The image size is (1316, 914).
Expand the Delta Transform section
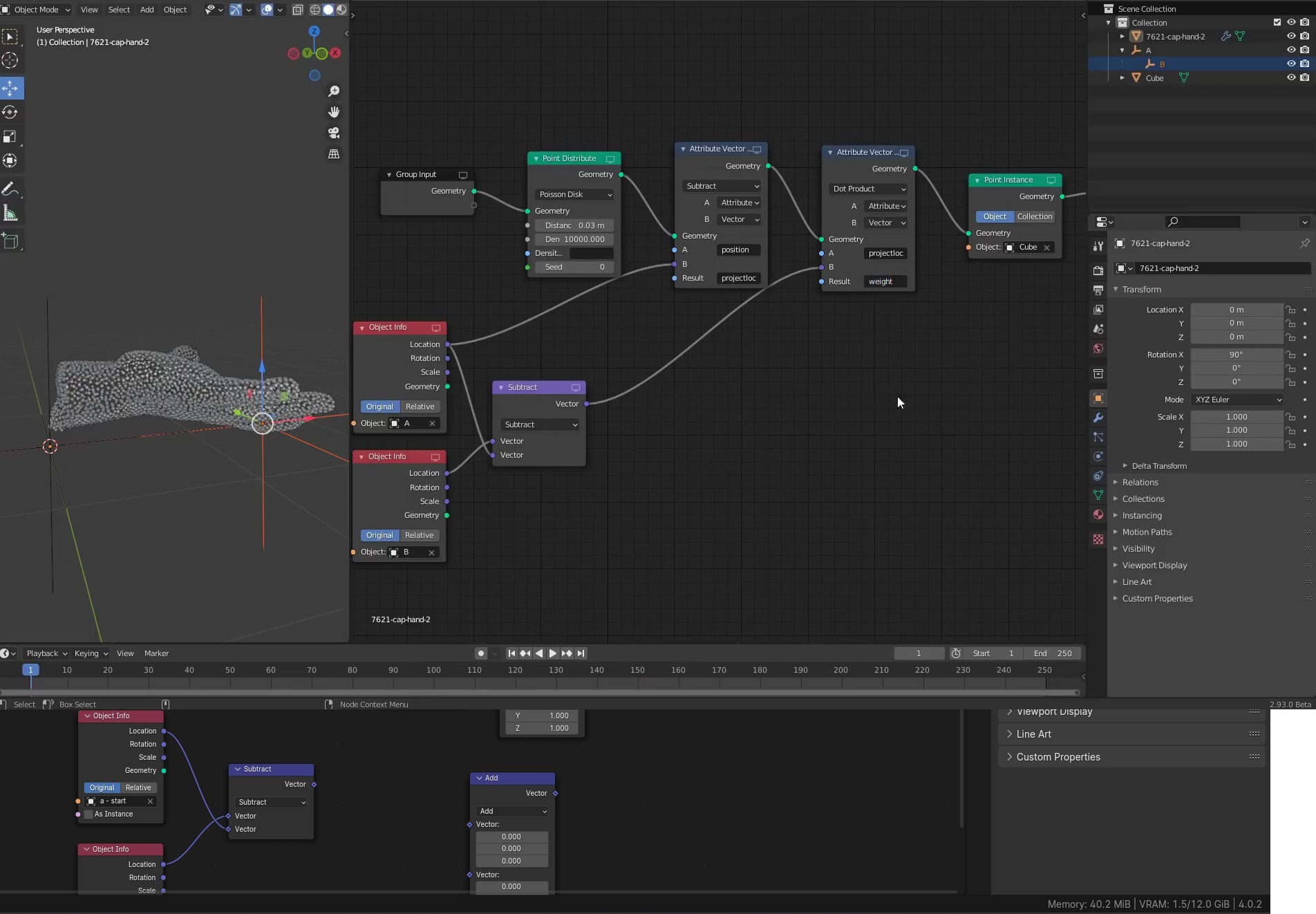pyautogui.click(x=1158, y=466)
